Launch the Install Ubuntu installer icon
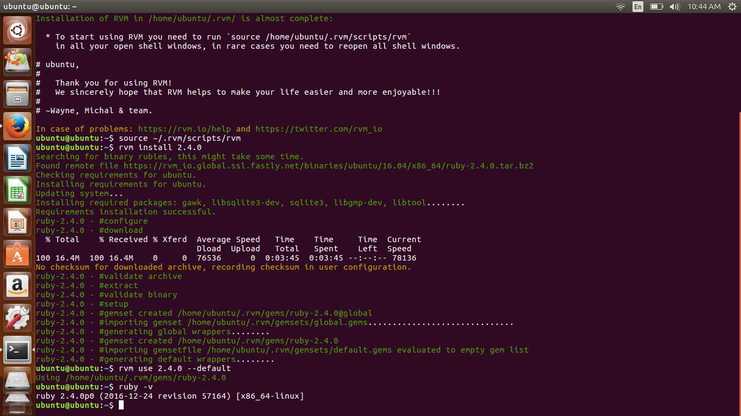The image size is (741, 416). (x=17, y=62)
